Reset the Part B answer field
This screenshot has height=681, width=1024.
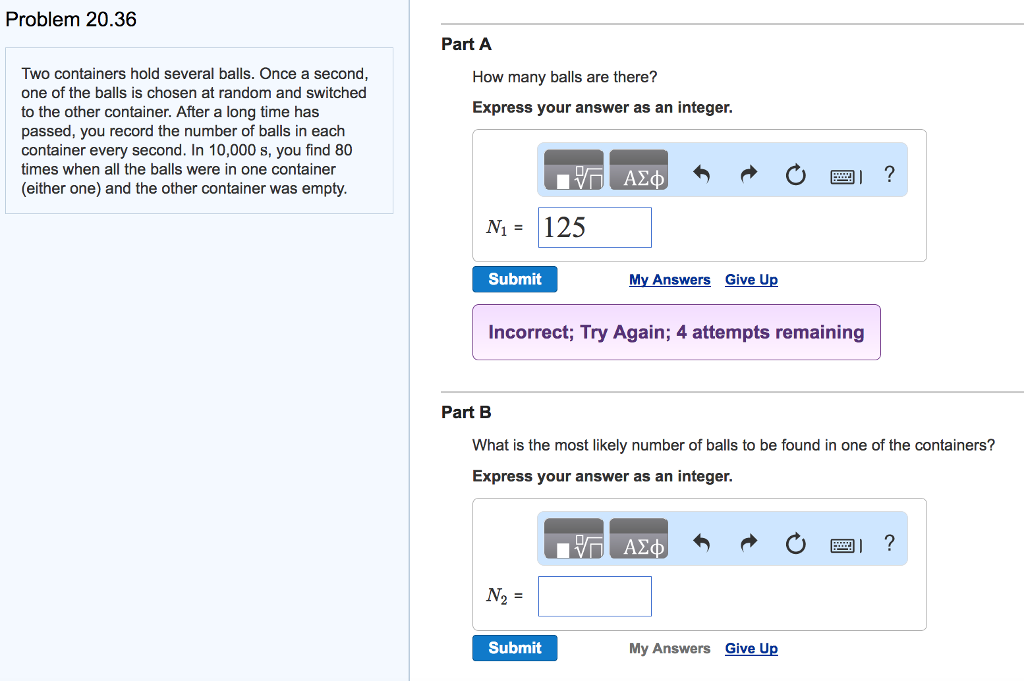(795, 545)
